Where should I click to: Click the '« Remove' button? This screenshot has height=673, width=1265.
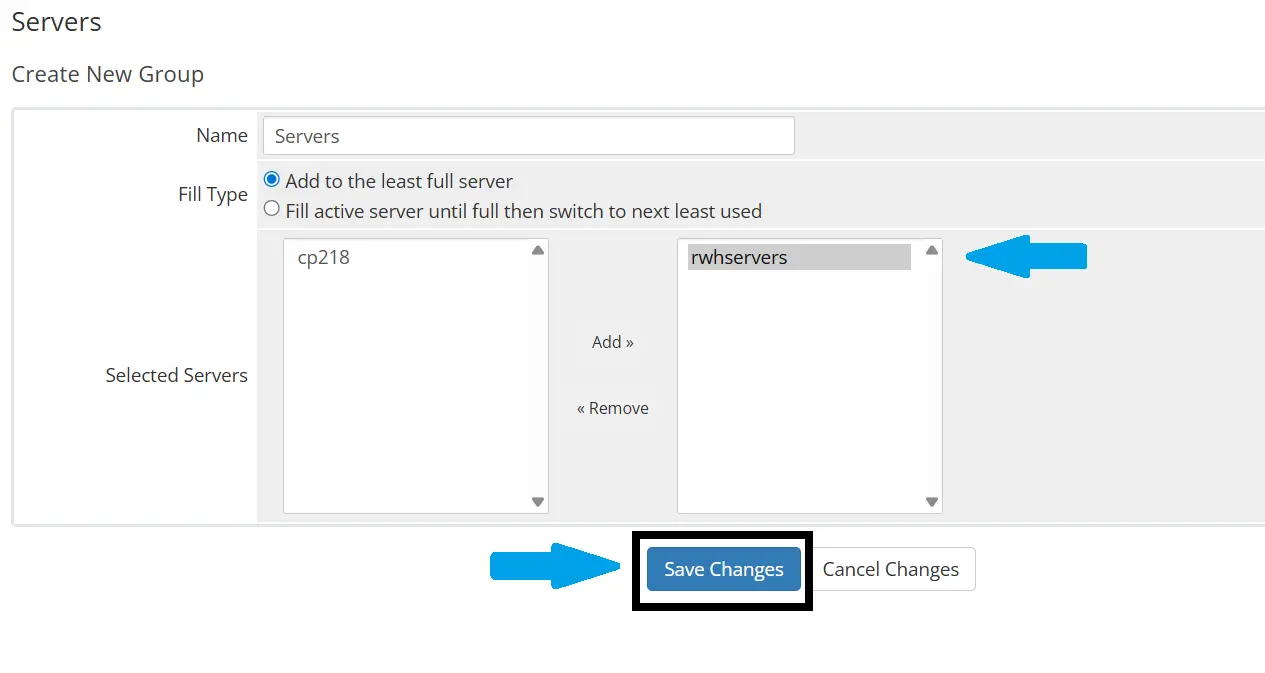coord(613,408)
